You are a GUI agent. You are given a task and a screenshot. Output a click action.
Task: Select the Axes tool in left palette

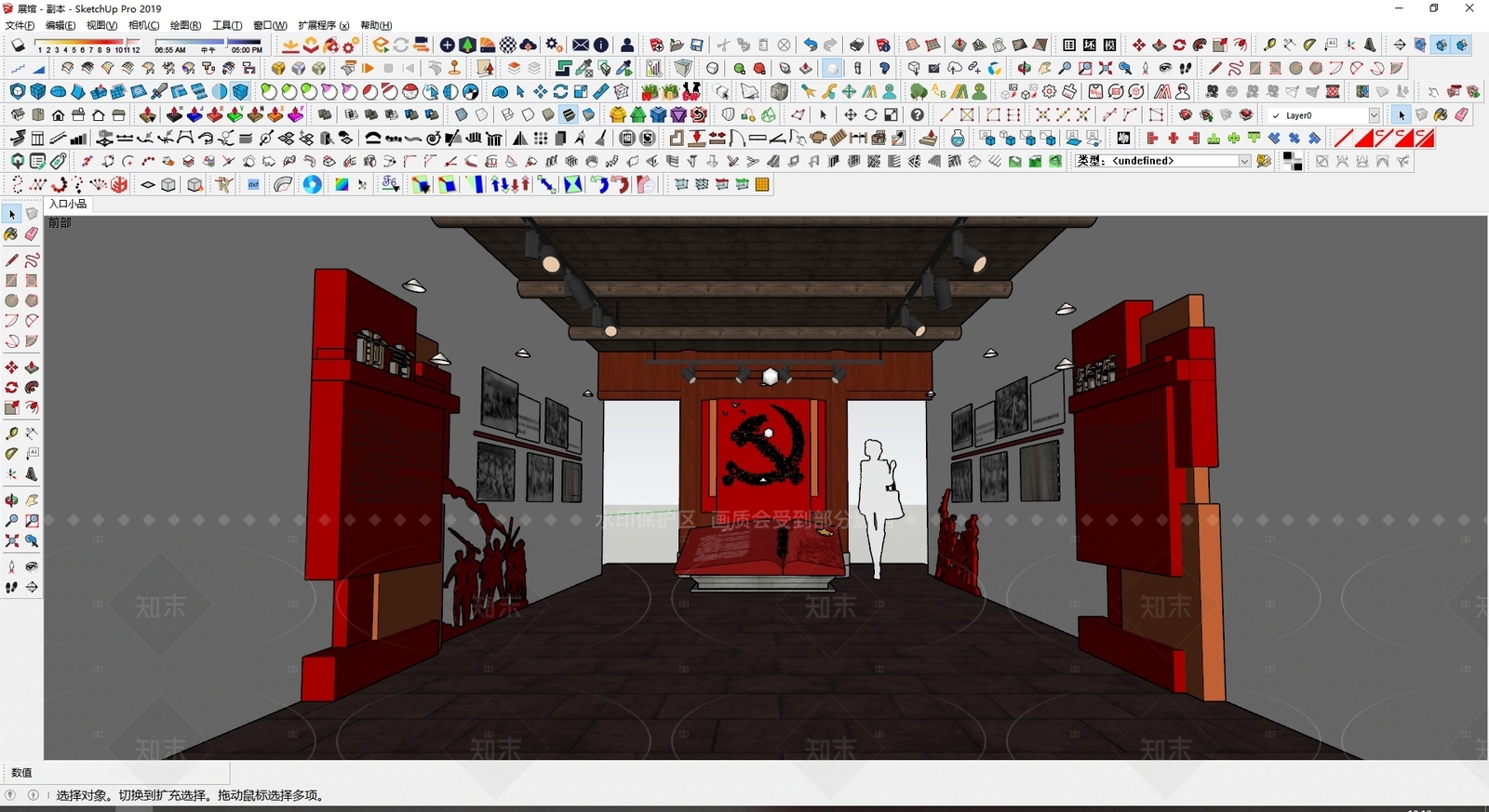click(x=11, y=473)
